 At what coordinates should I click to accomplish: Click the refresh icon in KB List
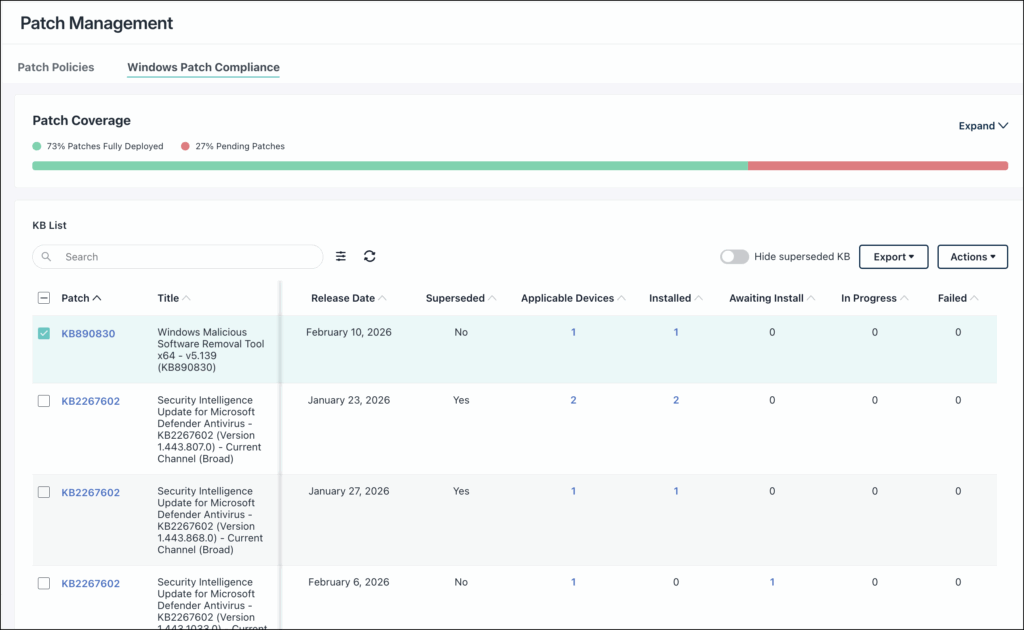click(x=370, y=257)
